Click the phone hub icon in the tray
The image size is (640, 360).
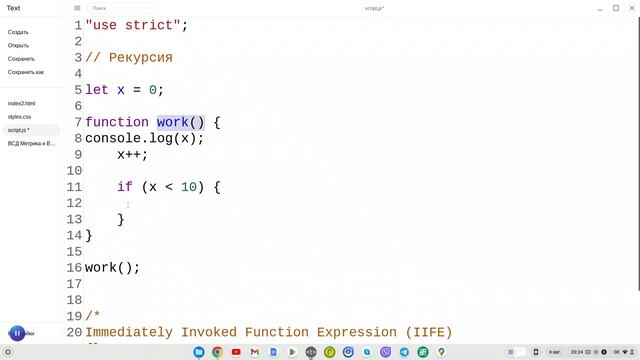[536, 352]
